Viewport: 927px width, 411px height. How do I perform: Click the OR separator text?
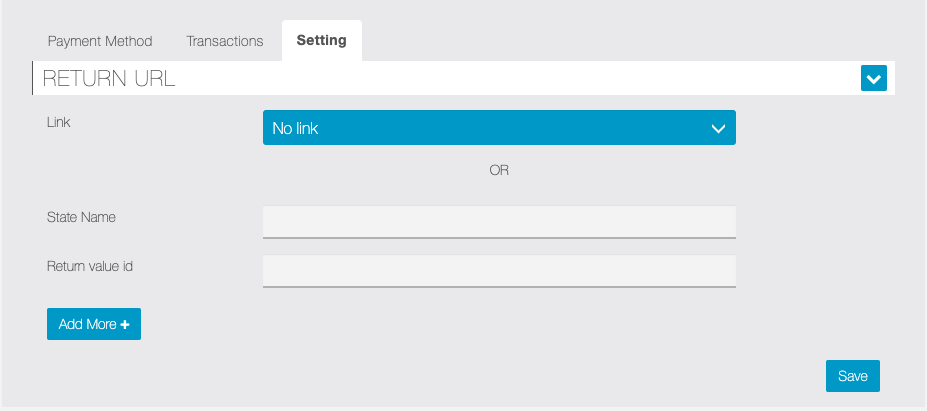point(499,171)
